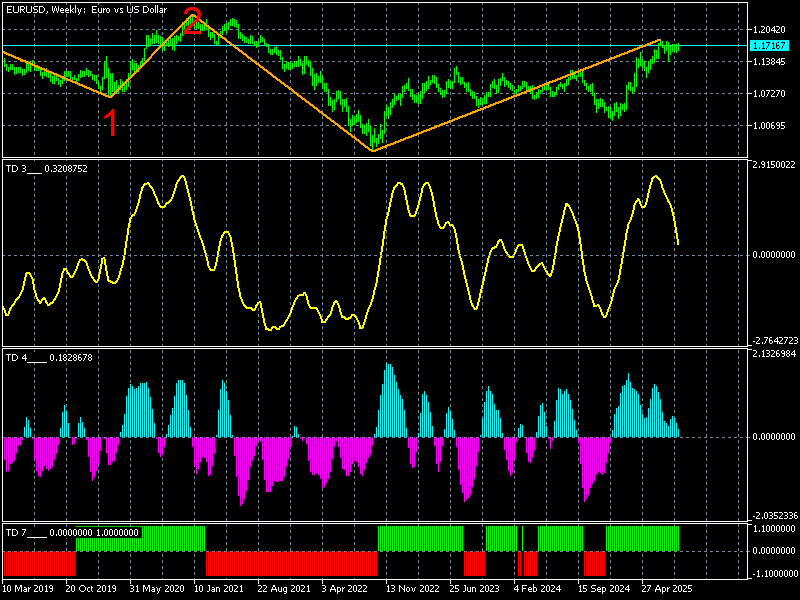Screen dimensions: 800x600
Task: Click the TD 7 scale value 1.1000000
Action: coord(773,529)
